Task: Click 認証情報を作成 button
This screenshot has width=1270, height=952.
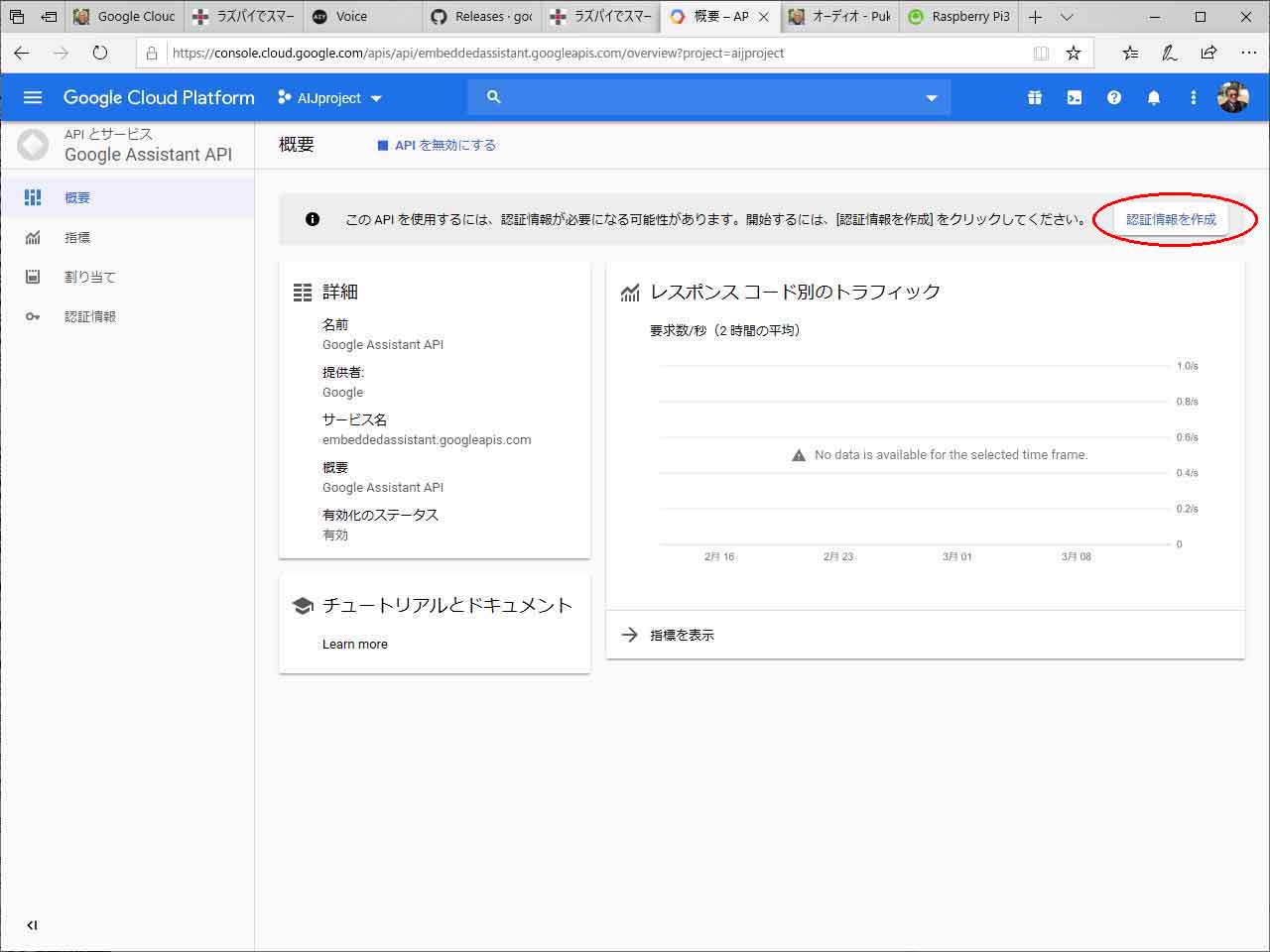Action: [x=1171, y=219]
